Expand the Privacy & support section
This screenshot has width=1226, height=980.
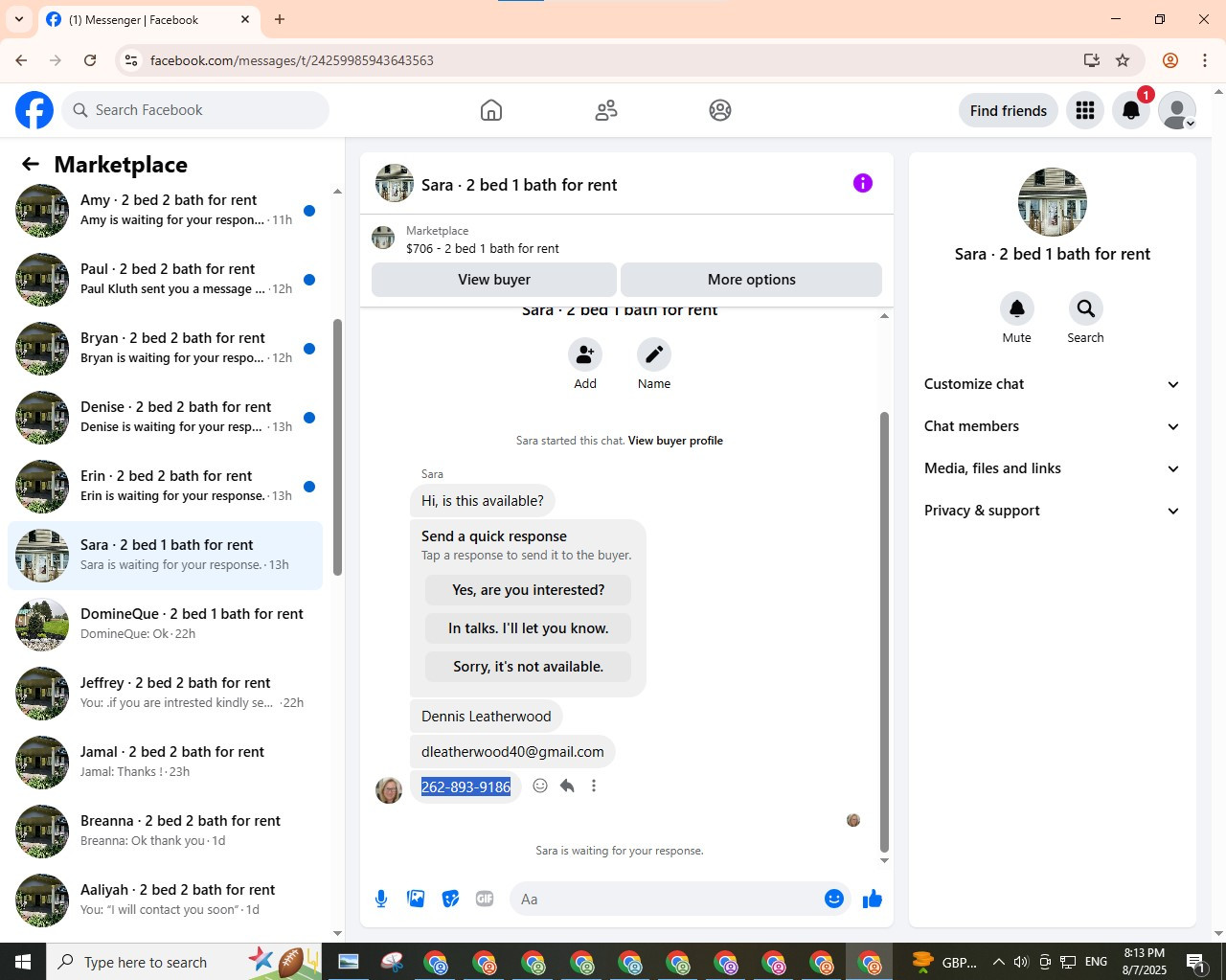tap(1053, 511)
